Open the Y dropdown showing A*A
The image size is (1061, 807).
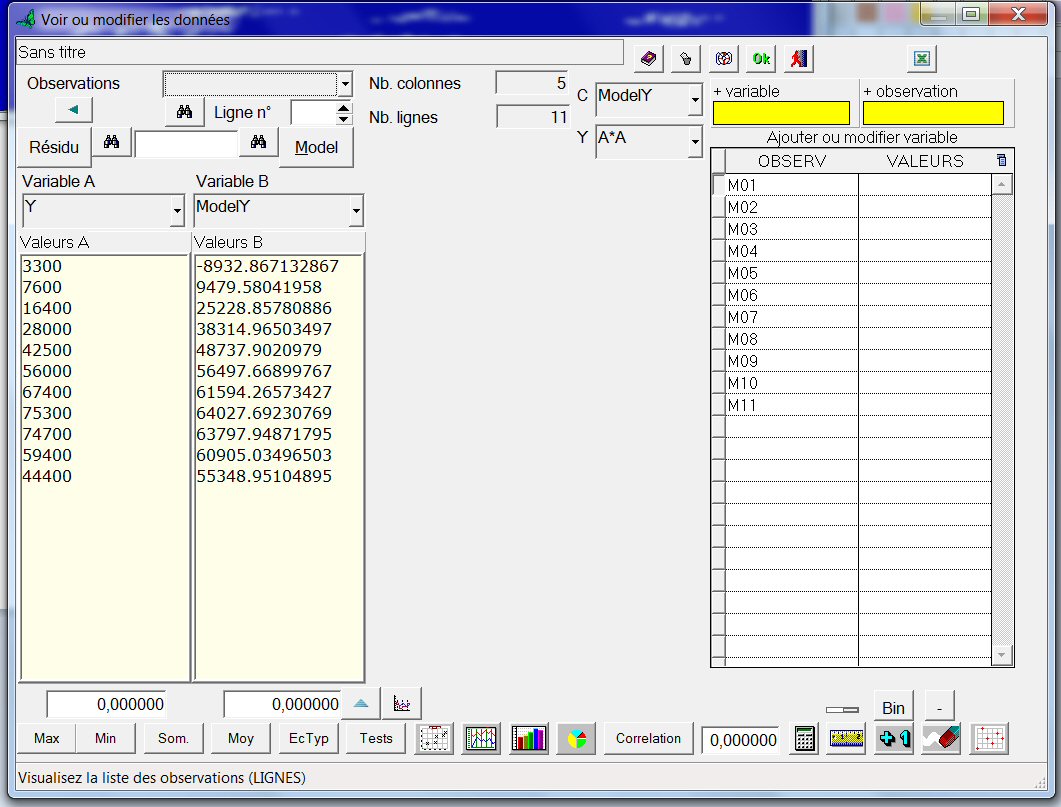click(x=695, y=143)
